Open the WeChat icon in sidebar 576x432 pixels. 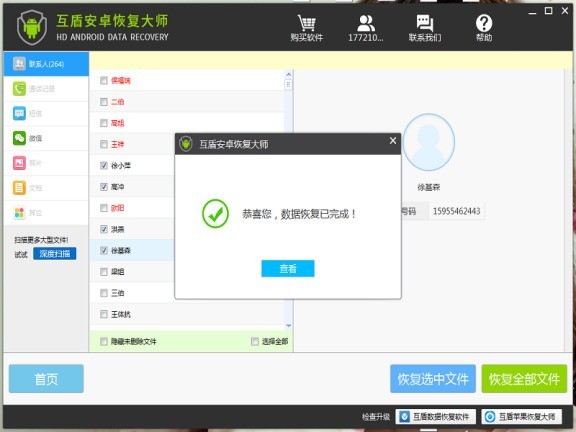[19, 138]
